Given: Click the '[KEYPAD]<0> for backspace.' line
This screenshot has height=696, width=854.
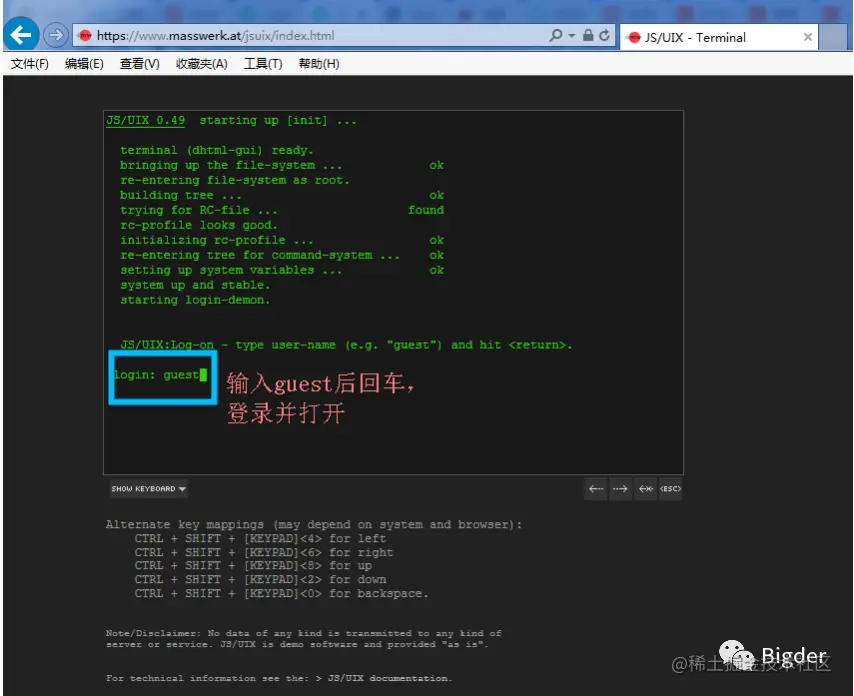Looking at the screenshot, I should (x=336, y=593).
